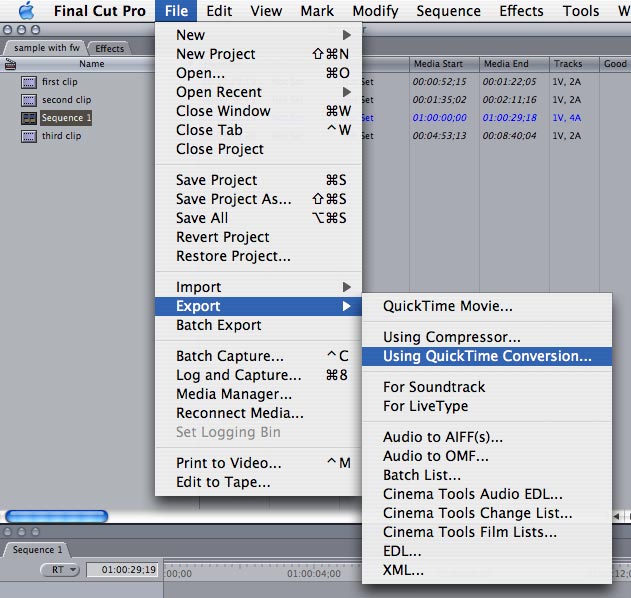Choose Close Window

coord(258,111)
